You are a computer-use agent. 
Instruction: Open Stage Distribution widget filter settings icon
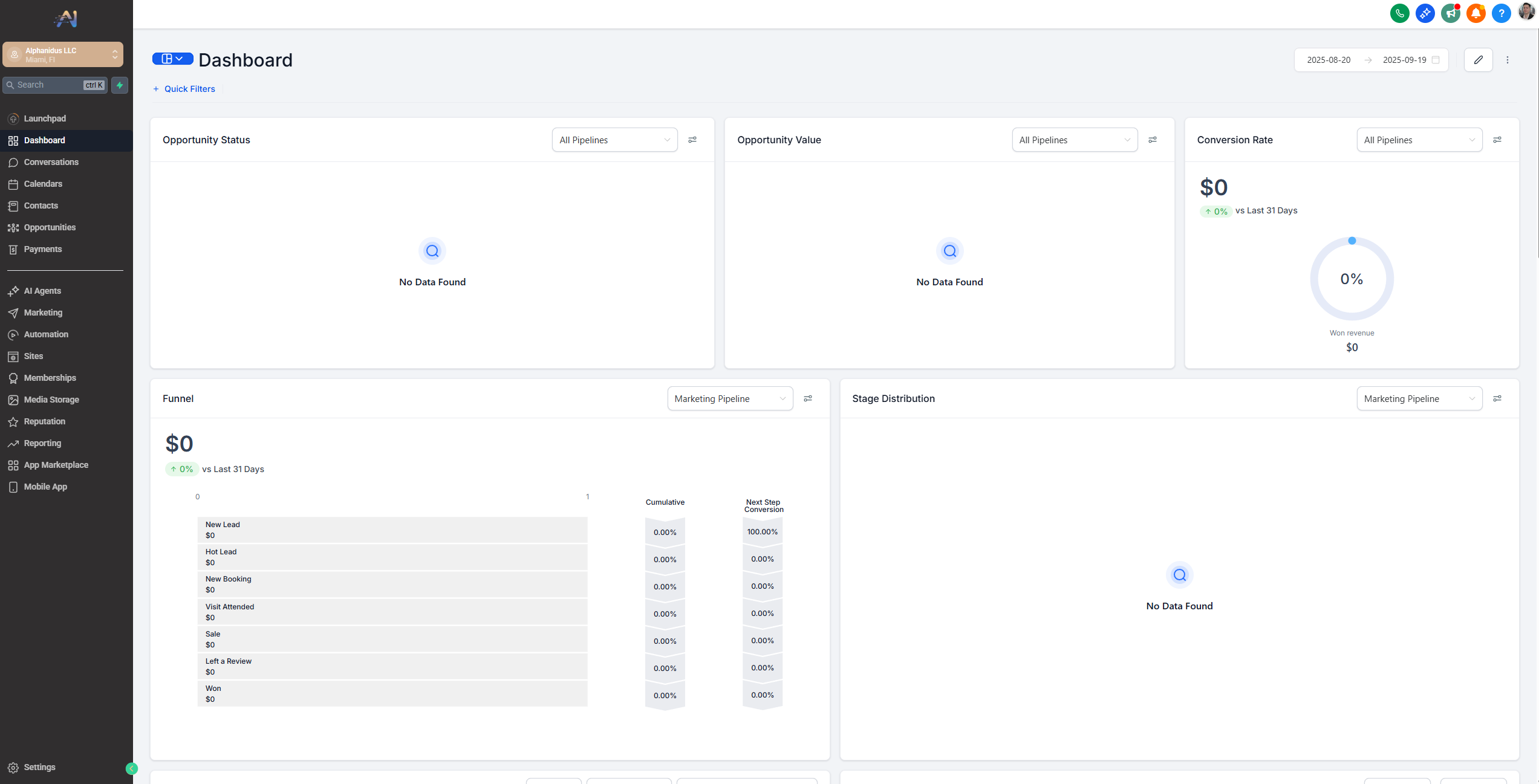point(1497,398)
